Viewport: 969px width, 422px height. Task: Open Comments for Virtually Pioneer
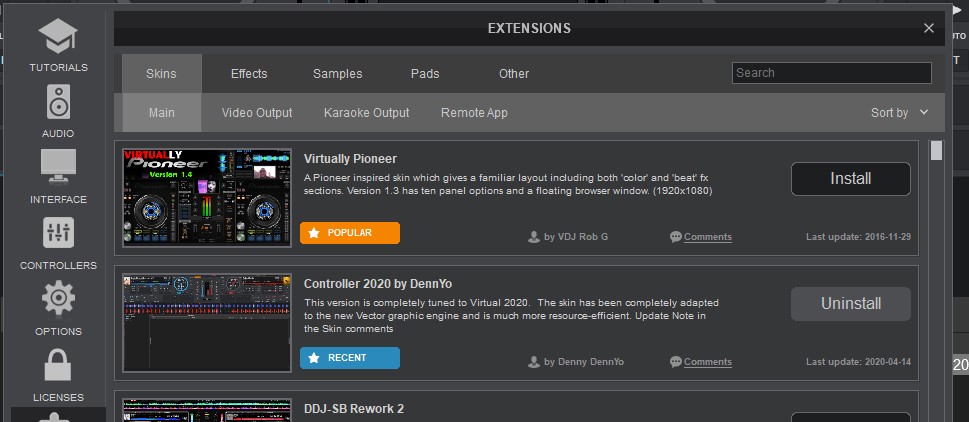coord(708,237)
